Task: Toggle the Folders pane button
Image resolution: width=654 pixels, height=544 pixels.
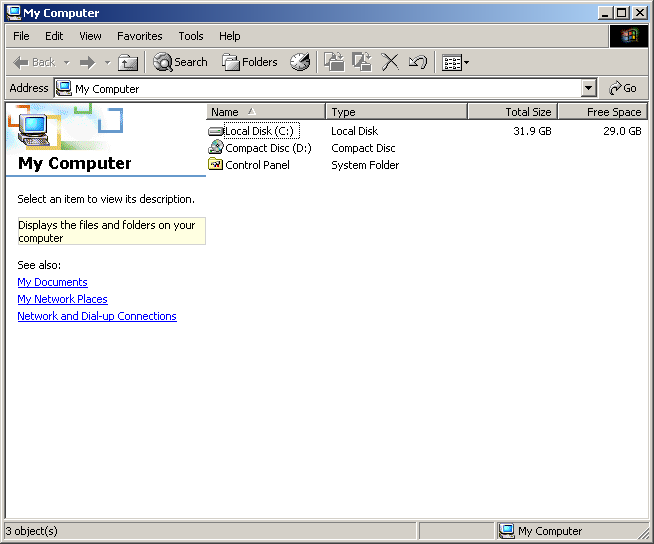Action: [x=250, y=62]
